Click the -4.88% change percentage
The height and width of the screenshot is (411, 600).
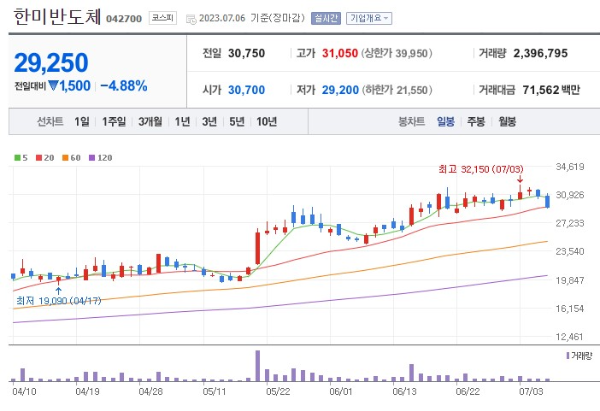(x=124, y=86)
